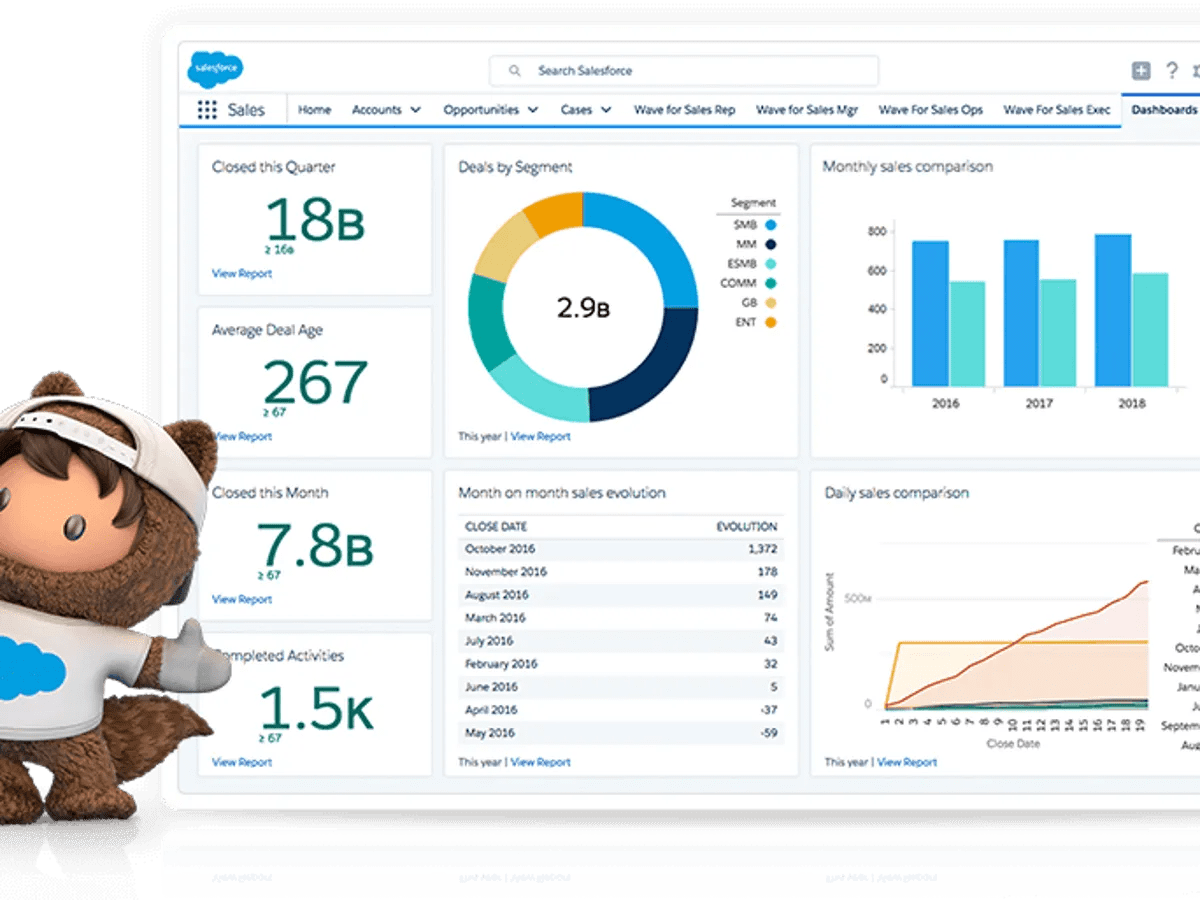
Task: Click the Daily sales comparison title
Action: (896, 493)
